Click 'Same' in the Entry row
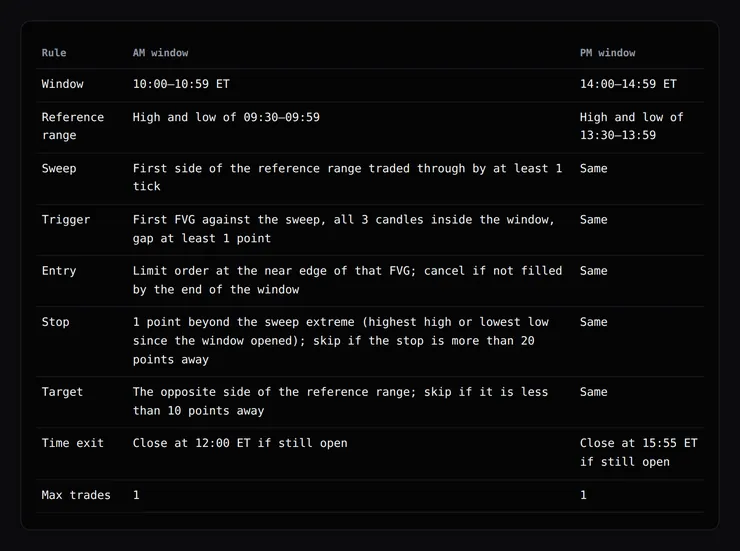 [594, 271]
